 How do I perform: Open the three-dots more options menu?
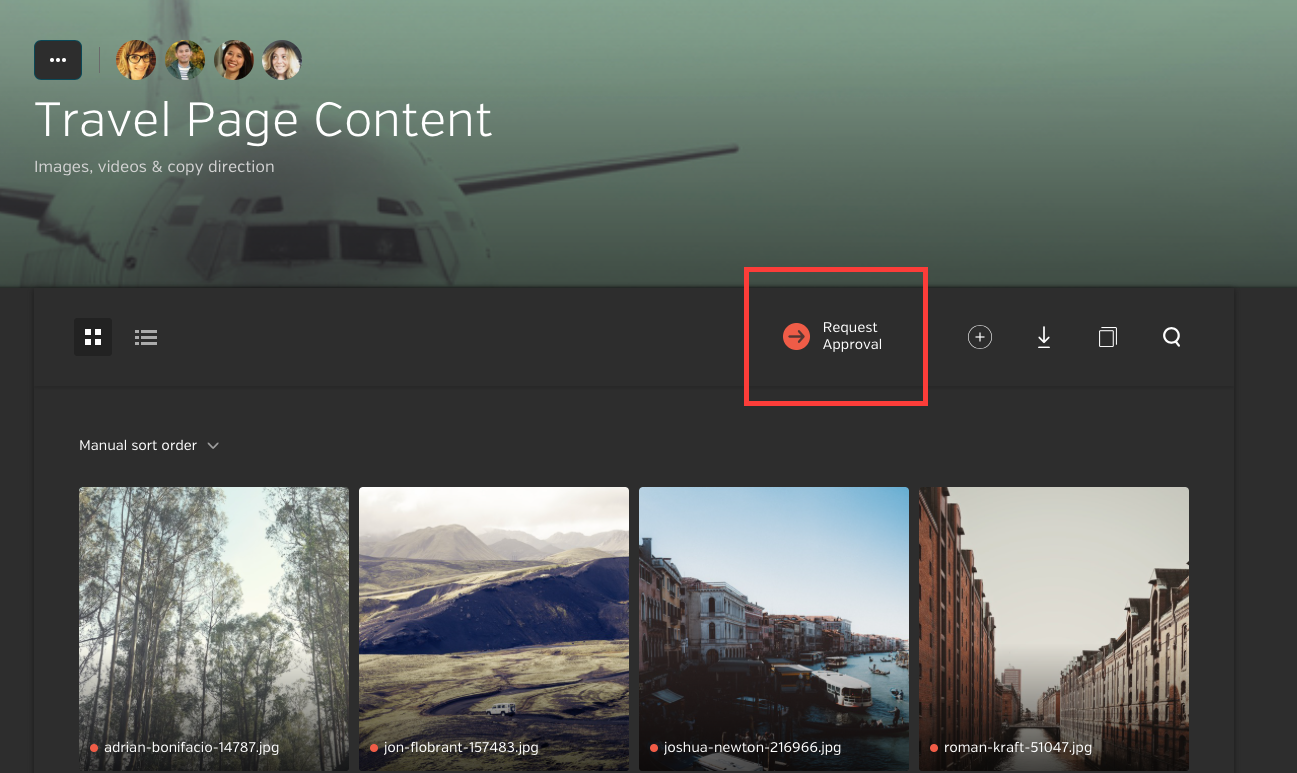click(58, 60)
